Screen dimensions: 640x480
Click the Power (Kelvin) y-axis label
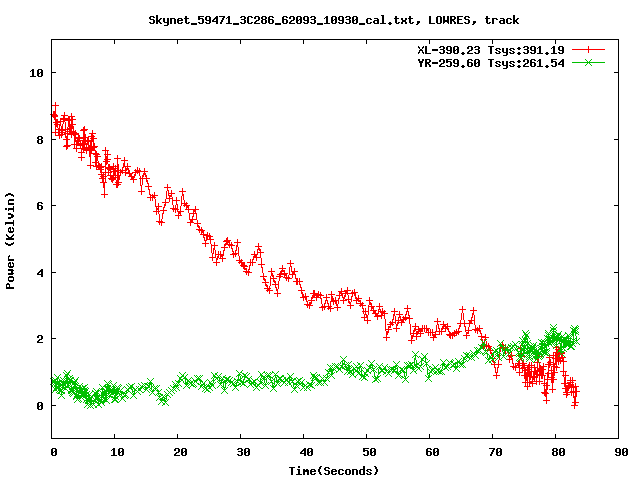[10, 241]
